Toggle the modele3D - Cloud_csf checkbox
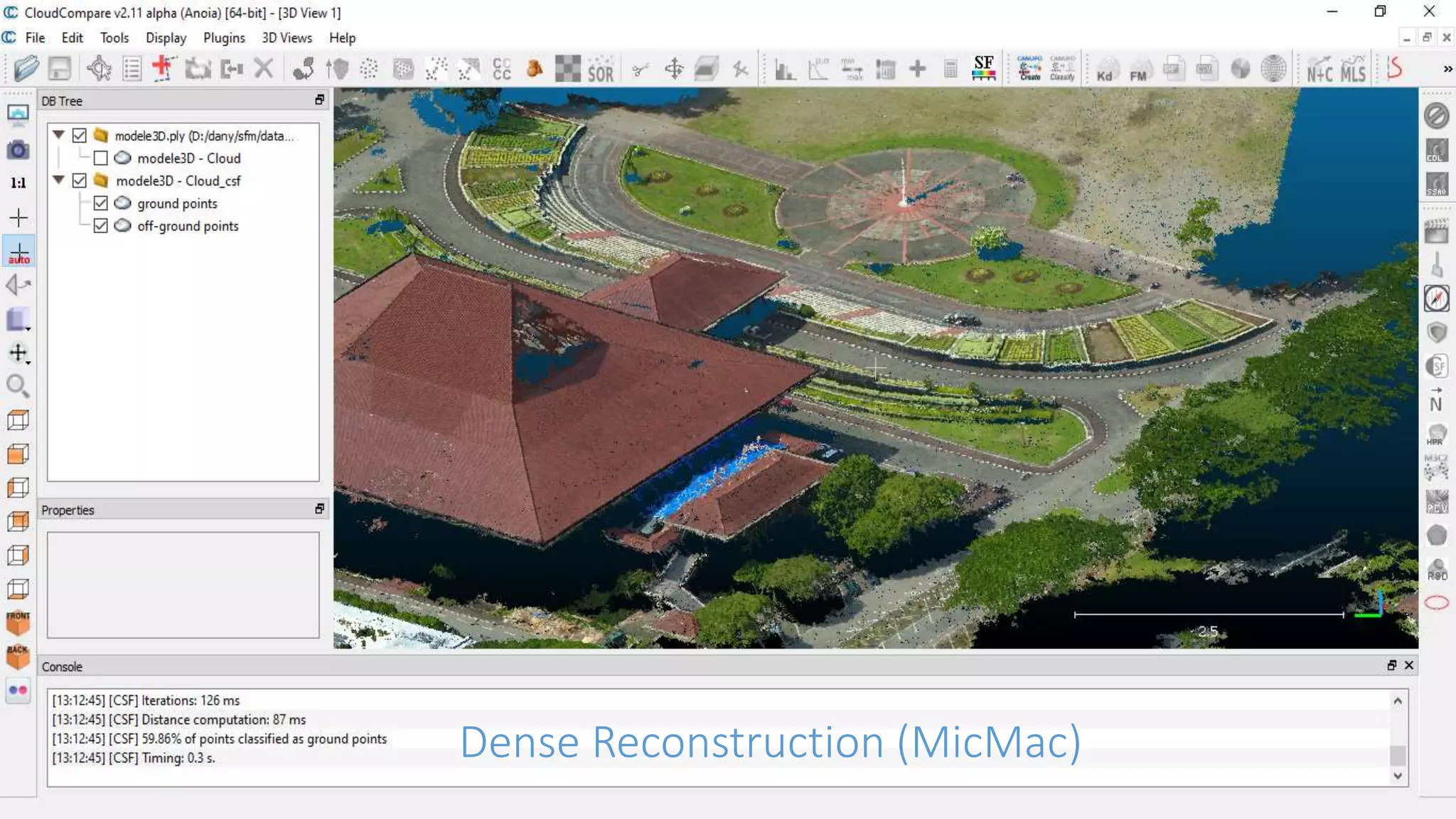 [80, 181]
